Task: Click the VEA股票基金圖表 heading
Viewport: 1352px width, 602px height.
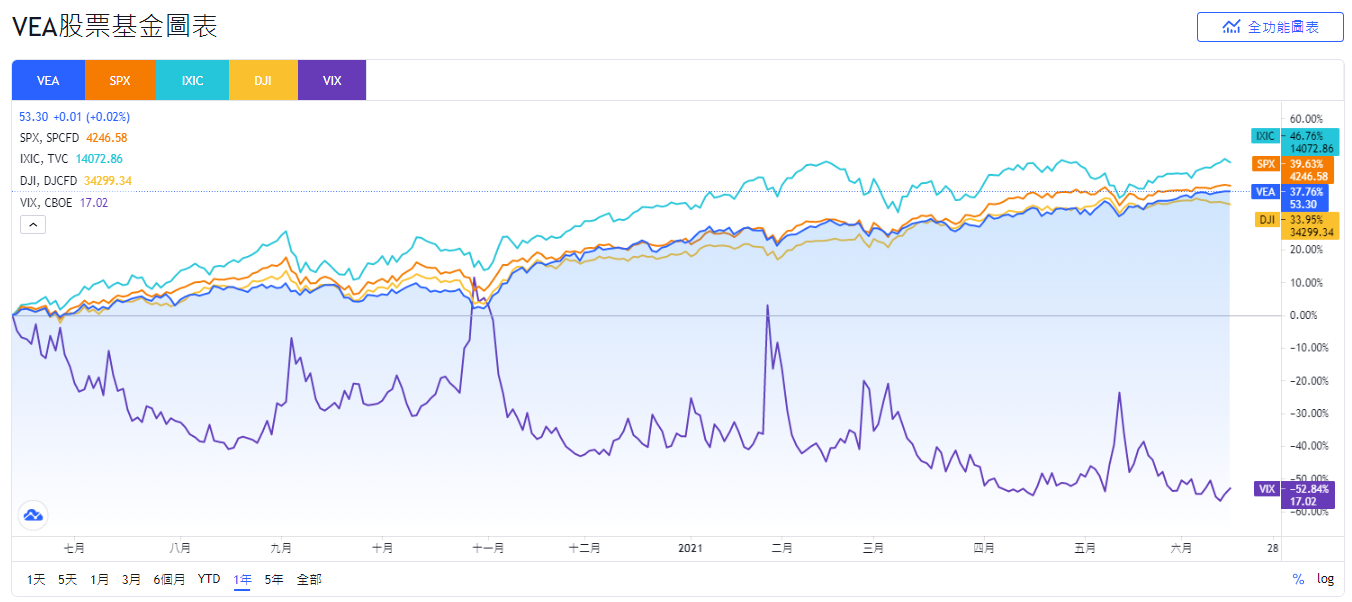Action: coord(114,27)
